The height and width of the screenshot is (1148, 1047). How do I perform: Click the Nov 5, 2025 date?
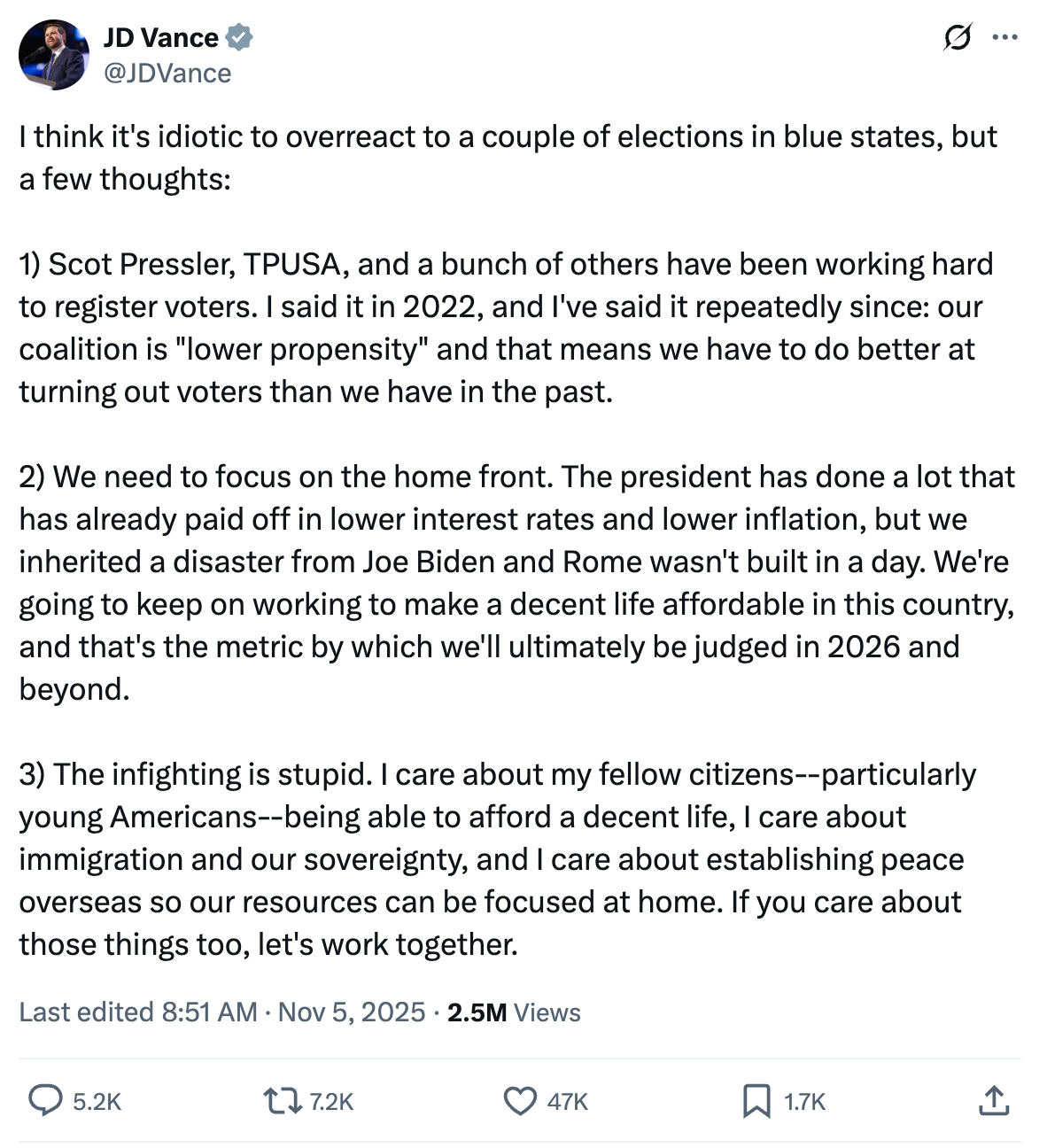point(352,1012)
